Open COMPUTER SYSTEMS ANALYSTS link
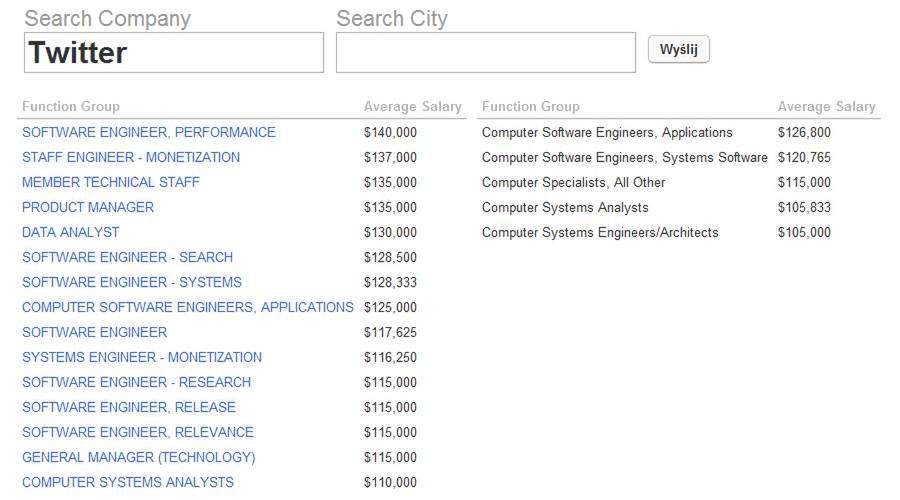This screenshot has width=900, height=500. (128, 482)
